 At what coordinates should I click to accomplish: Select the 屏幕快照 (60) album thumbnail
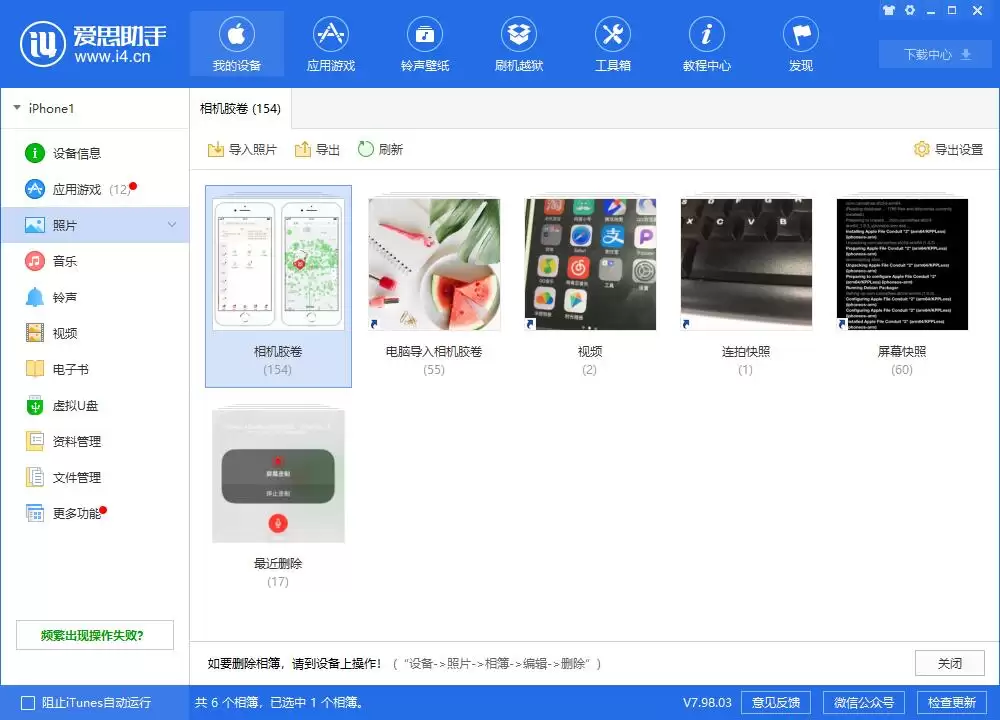[x=902, y=264]
